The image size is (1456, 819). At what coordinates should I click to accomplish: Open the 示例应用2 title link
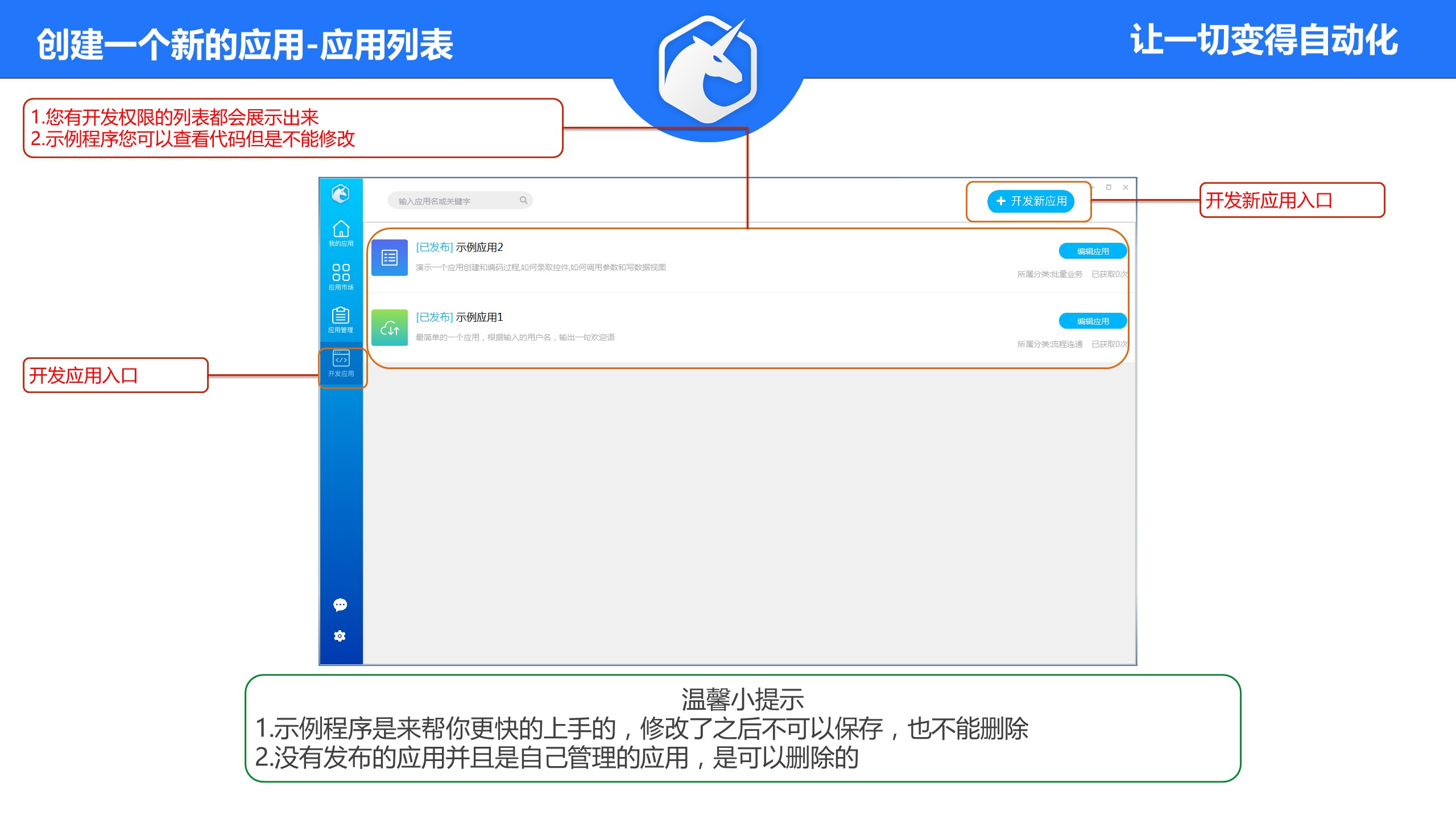point(479,247)
